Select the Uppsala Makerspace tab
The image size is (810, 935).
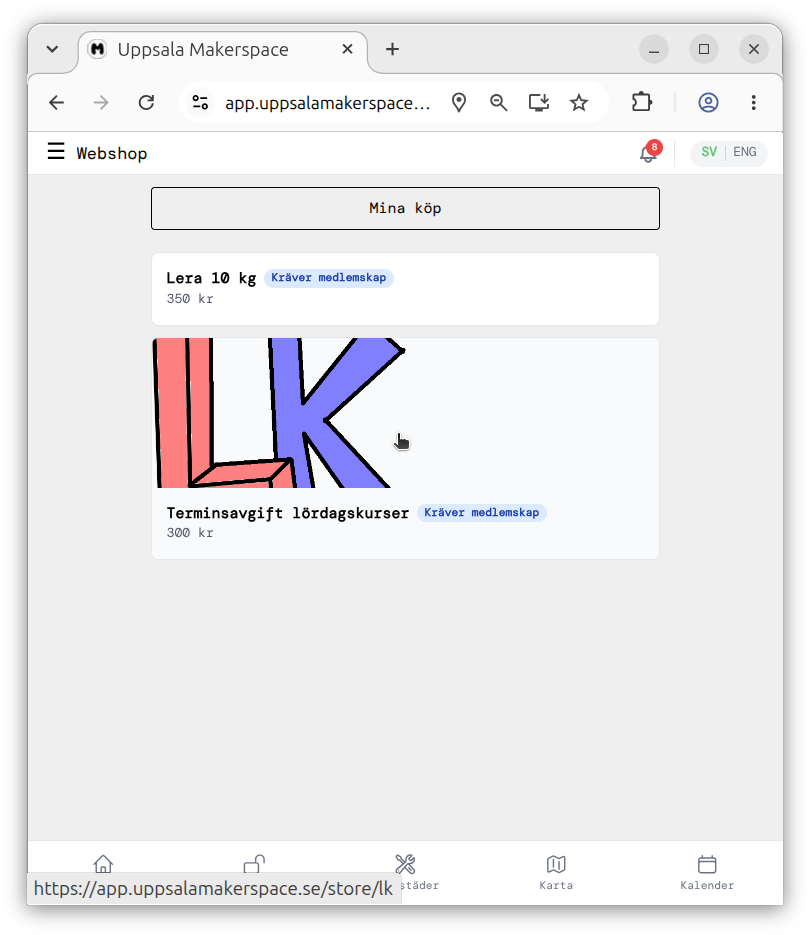click(x=222, y=49)
